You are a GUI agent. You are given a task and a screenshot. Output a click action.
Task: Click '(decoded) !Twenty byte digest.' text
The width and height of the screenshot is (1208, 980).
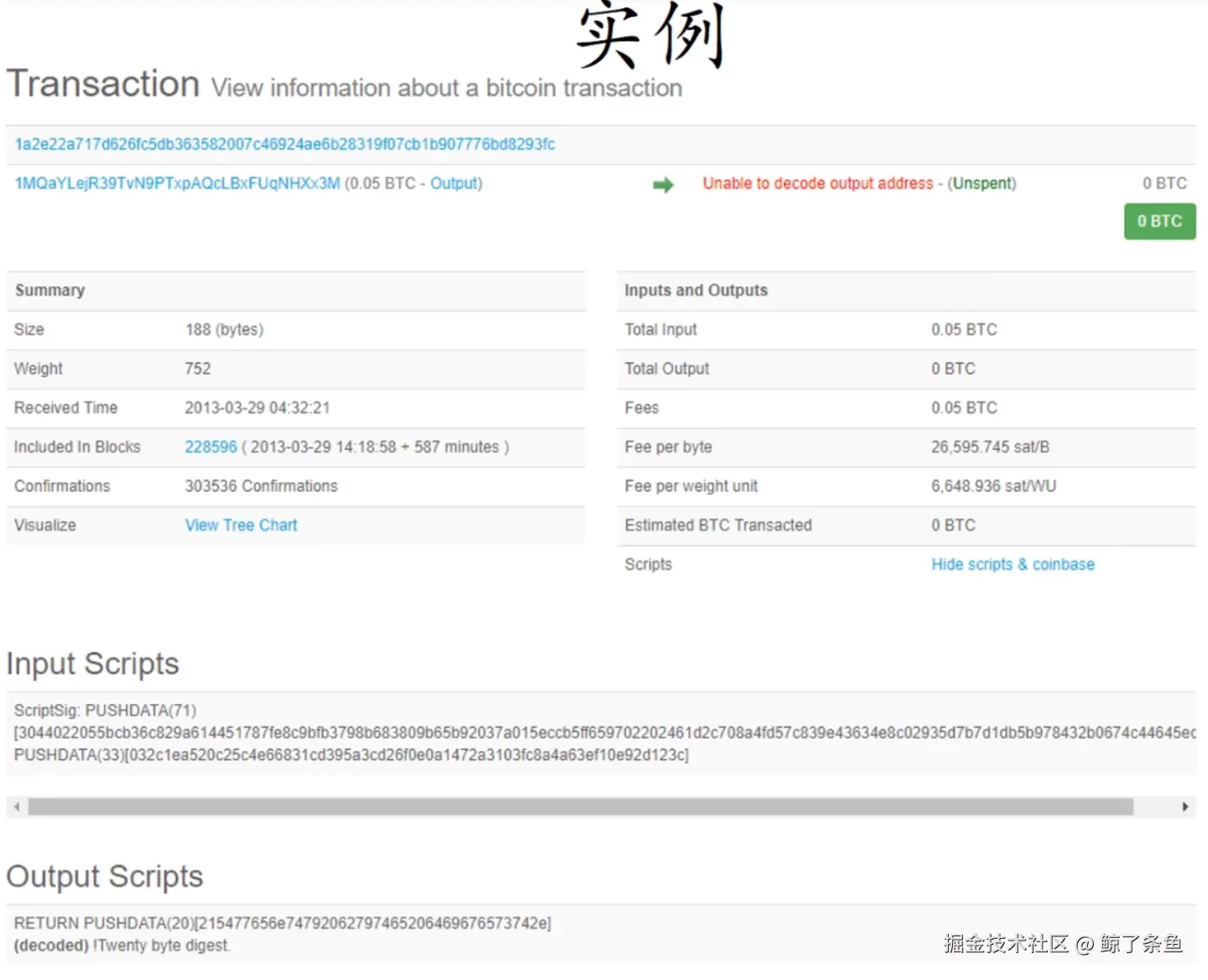122,946
